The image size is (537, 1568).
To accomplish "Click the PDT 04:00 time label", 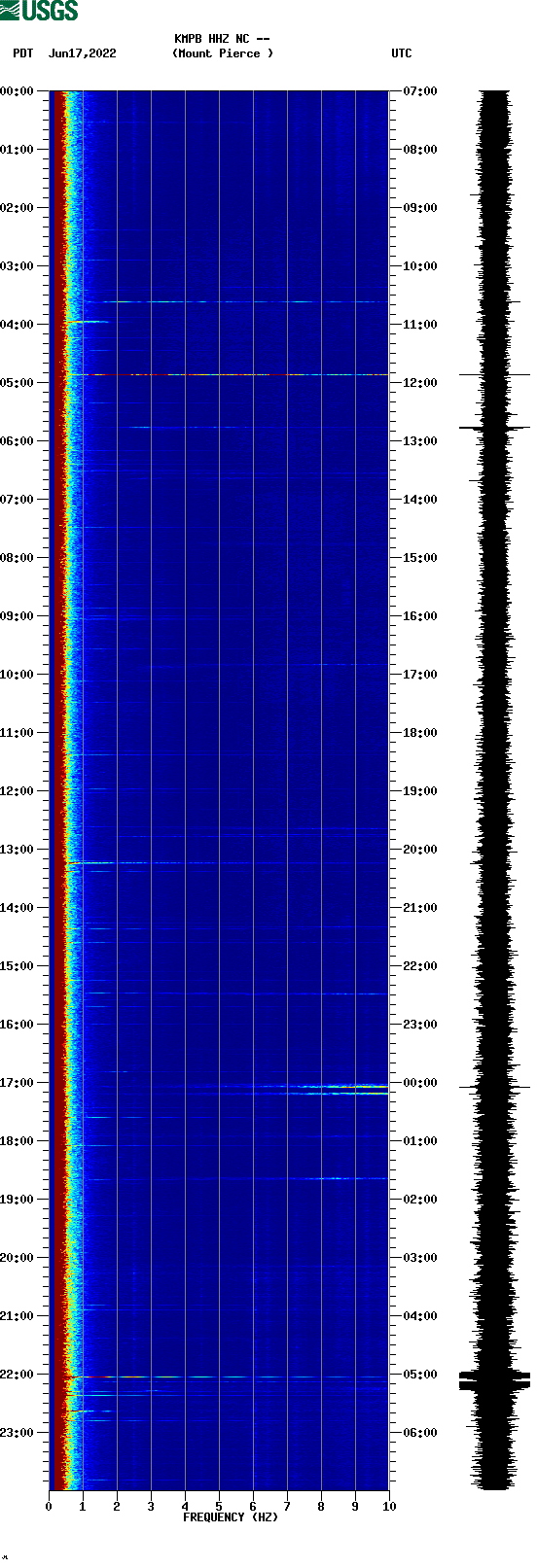I will click(x=18, y=325).
